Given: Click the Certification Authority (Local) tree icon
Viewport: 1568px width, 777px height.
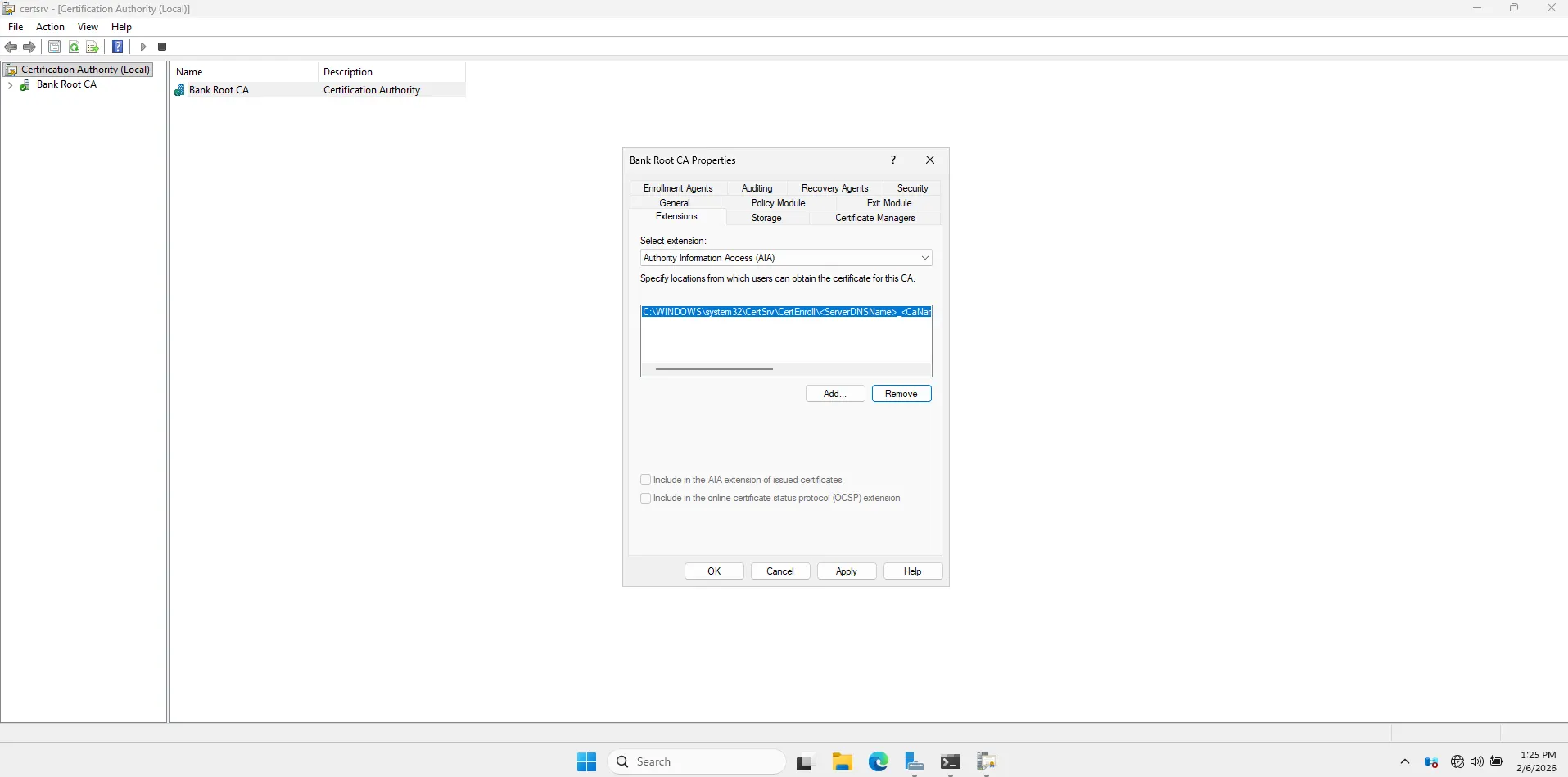Looking at the screenshot, I should tap(11, 70).
